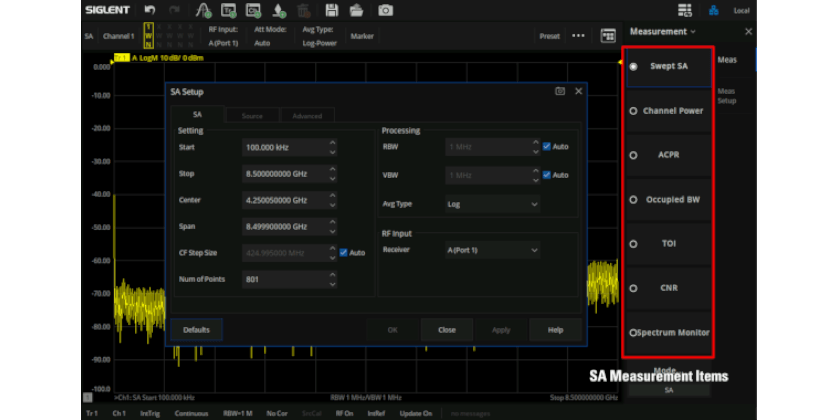Select the Channel Power measurement option
Screen dimensions: 840x420
pos(667,111)
